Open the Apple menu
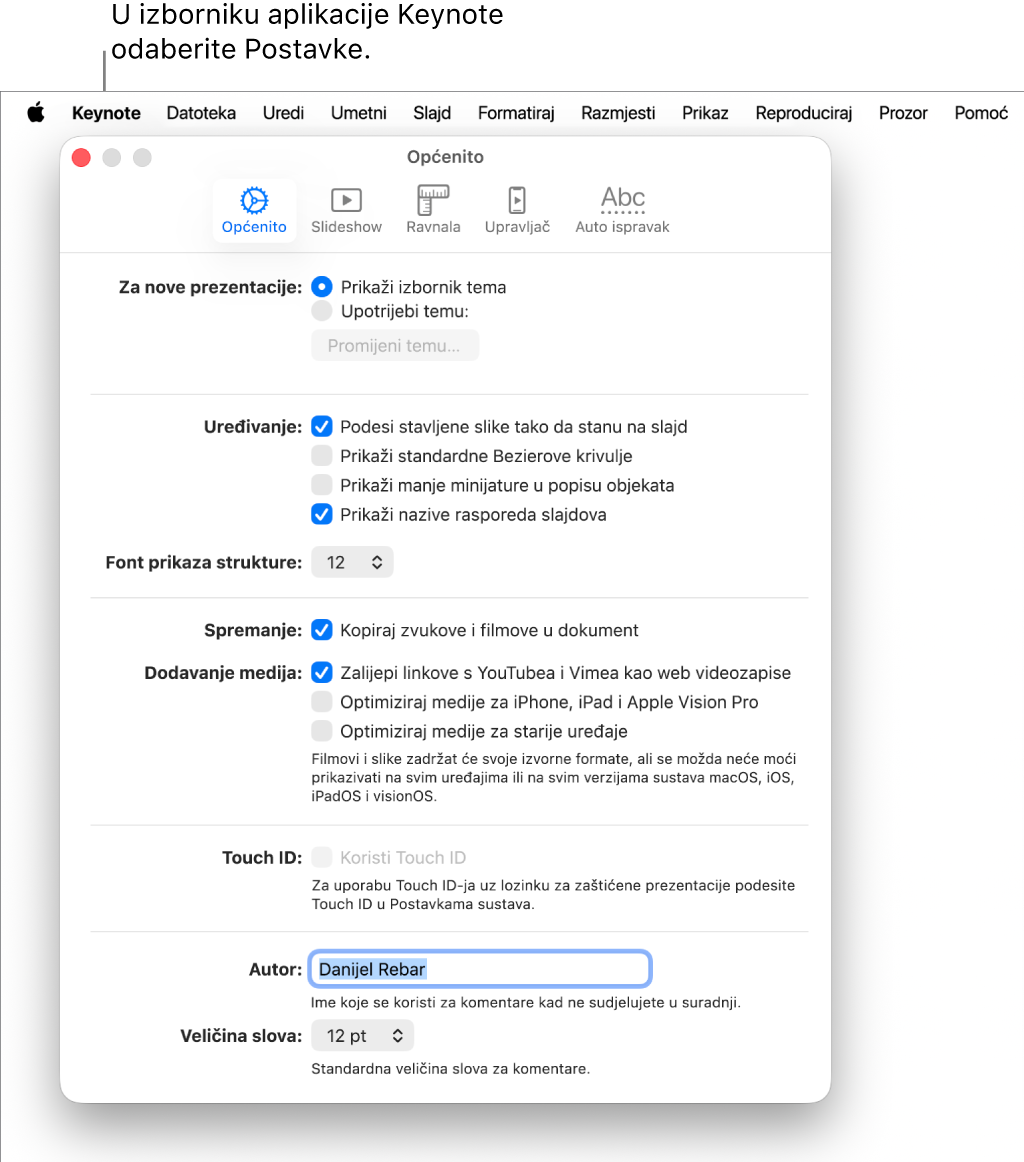Screen dimensions: 1024x1162 click(36, 113)
